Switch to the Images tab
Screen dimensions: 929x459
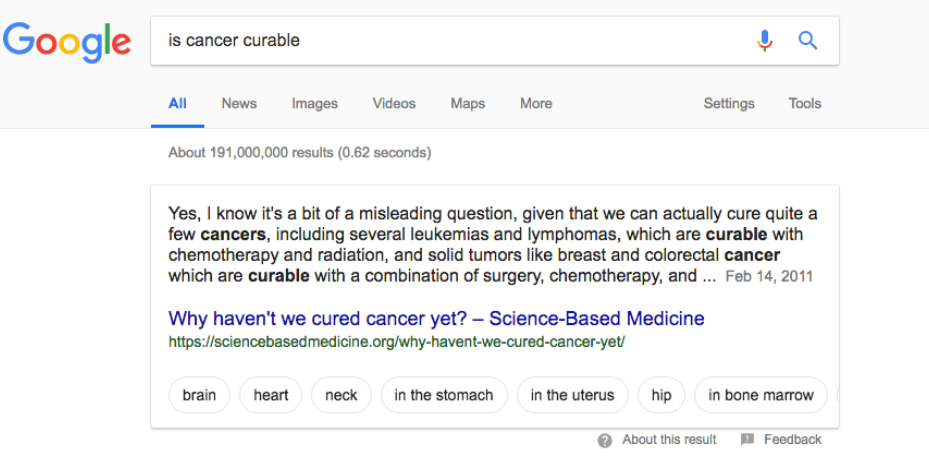tap(315, 104)
